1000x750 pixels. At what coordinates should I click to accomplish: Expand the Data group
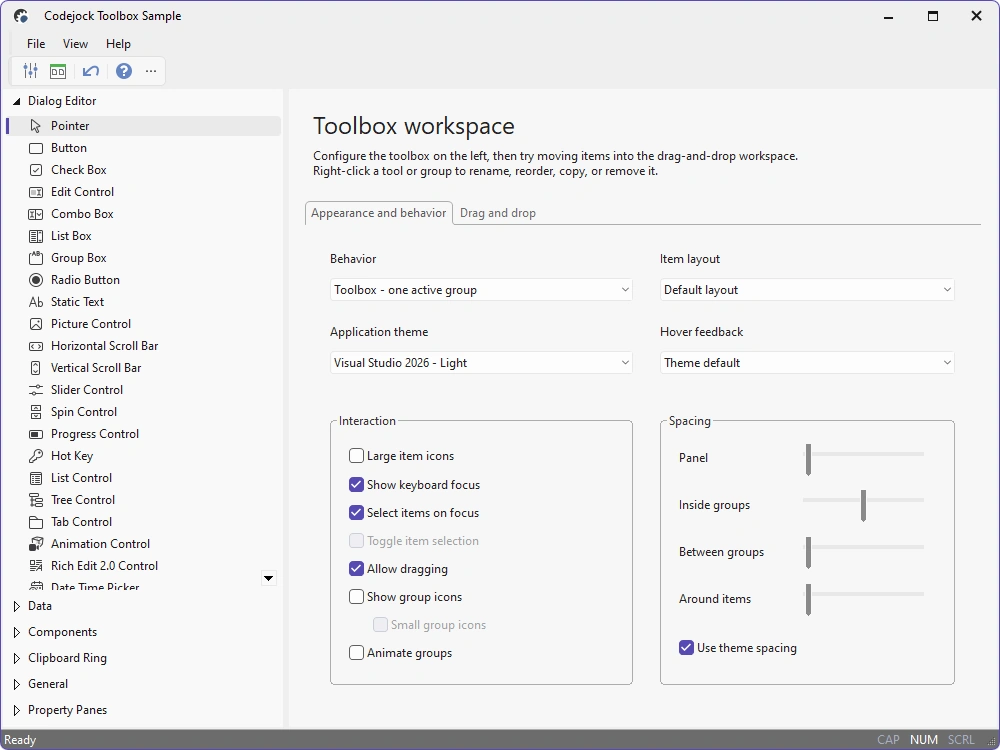(x=17, y=607)
